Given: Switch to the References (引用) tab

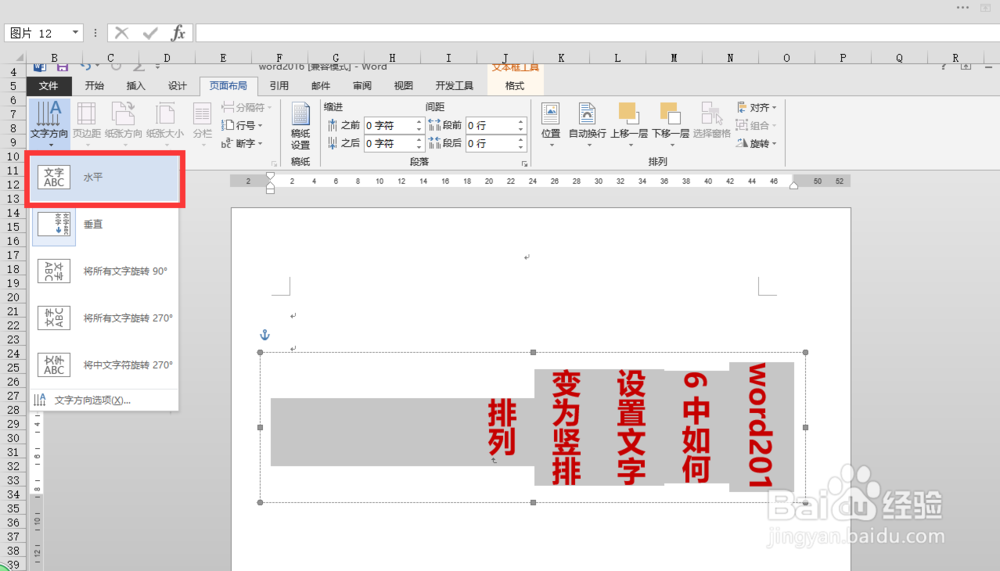Looking at the screenshot, I should tap(279, 85).
